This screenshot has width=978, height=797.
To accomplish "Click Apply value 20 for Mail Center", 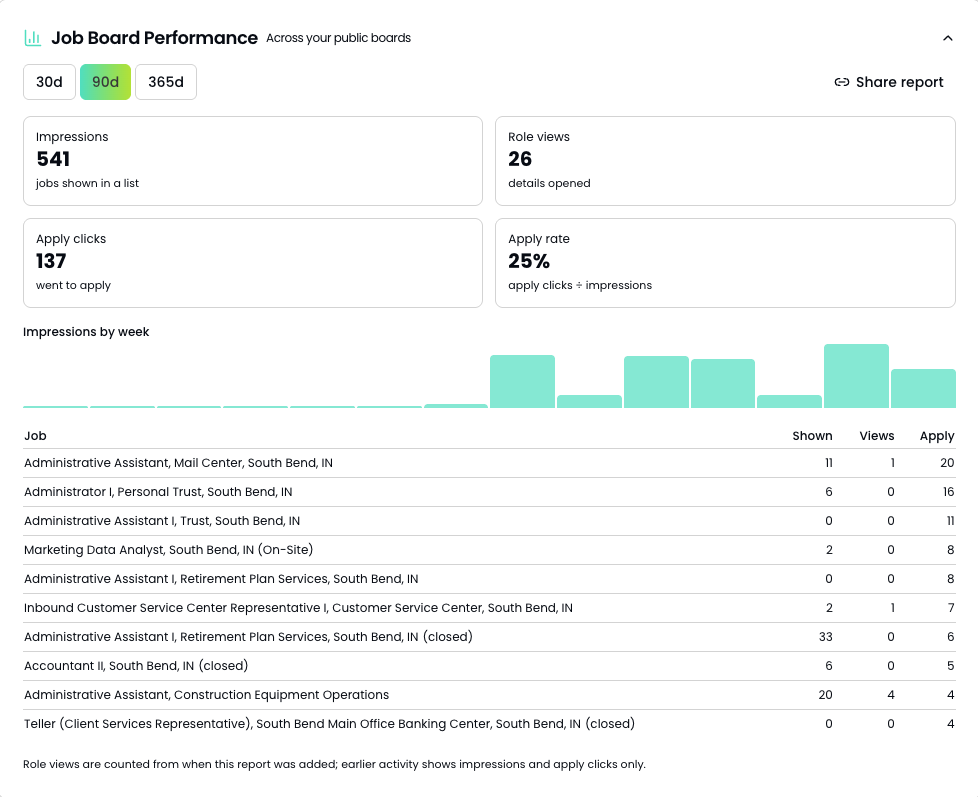I will click(947, 463).
